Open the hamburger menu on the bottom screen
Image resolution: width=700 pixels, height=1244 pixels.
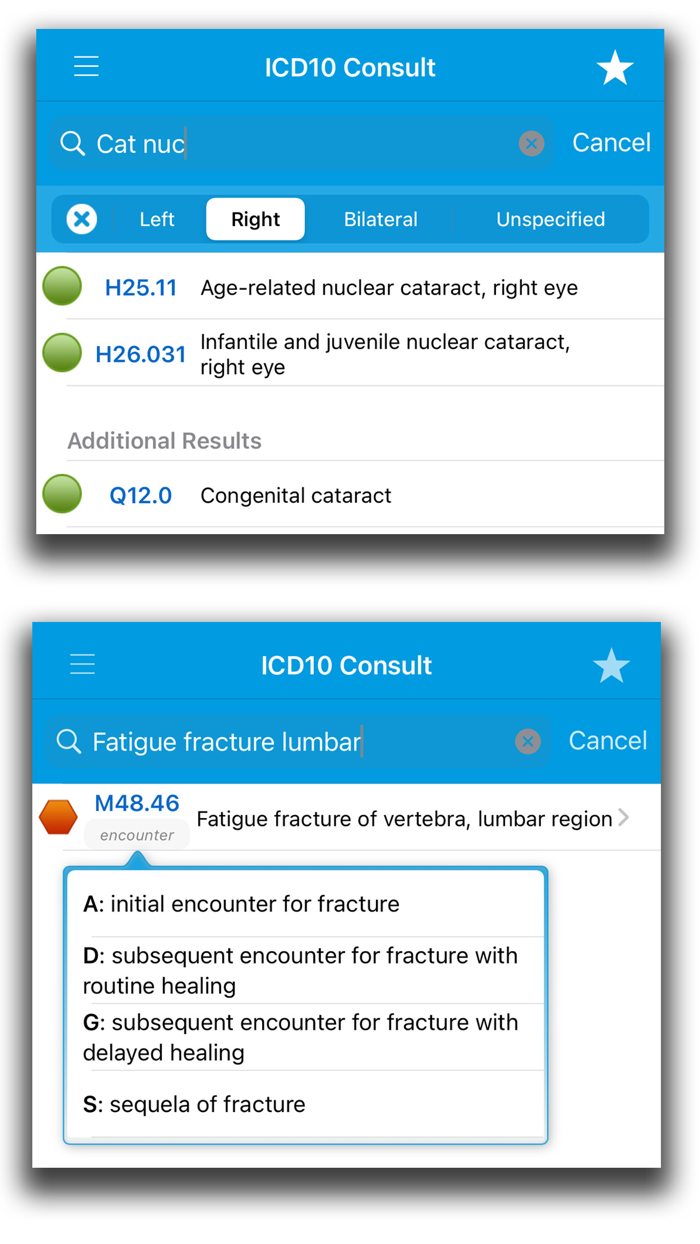82,663
